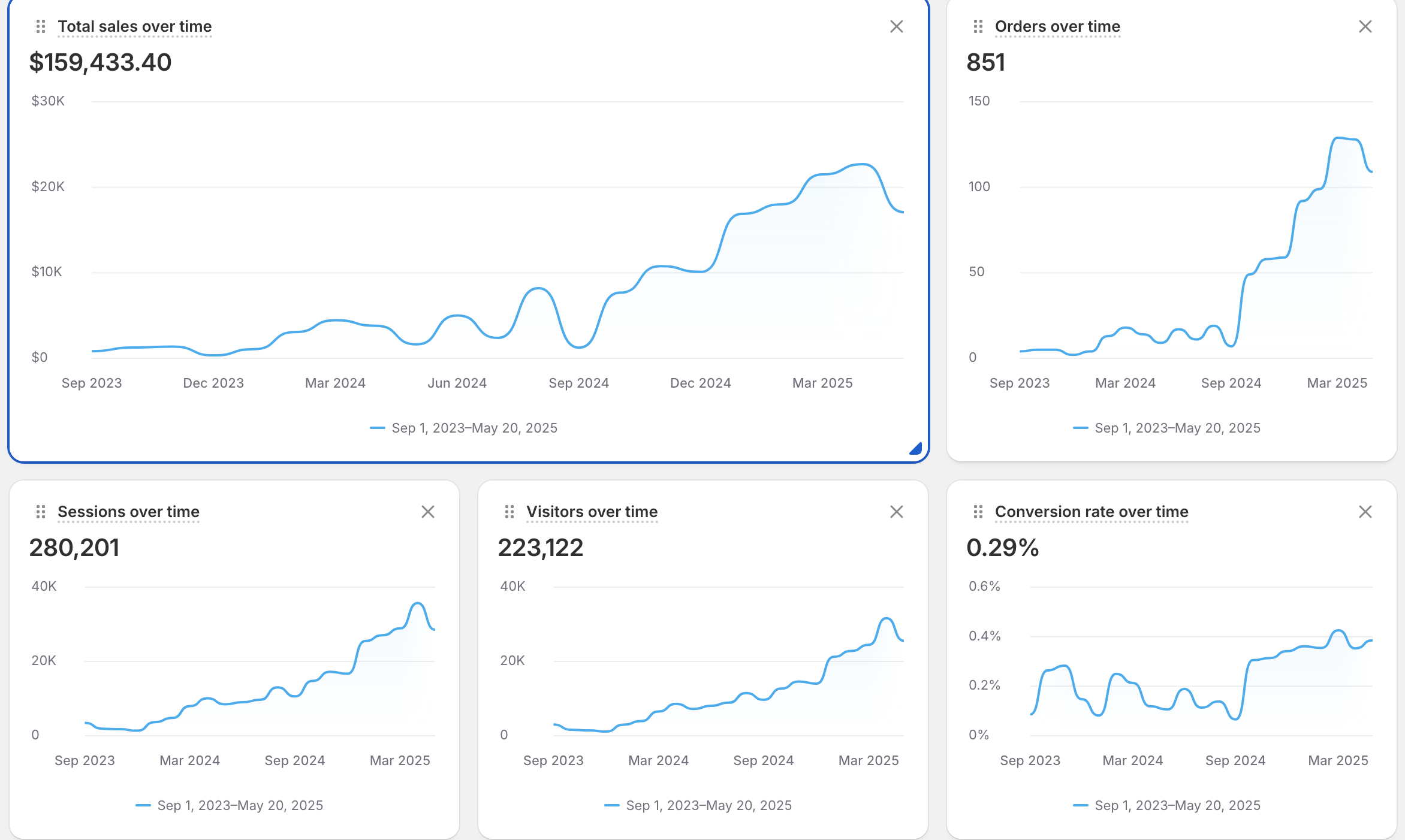Open the Total sales over time report title

coord(134,26)
